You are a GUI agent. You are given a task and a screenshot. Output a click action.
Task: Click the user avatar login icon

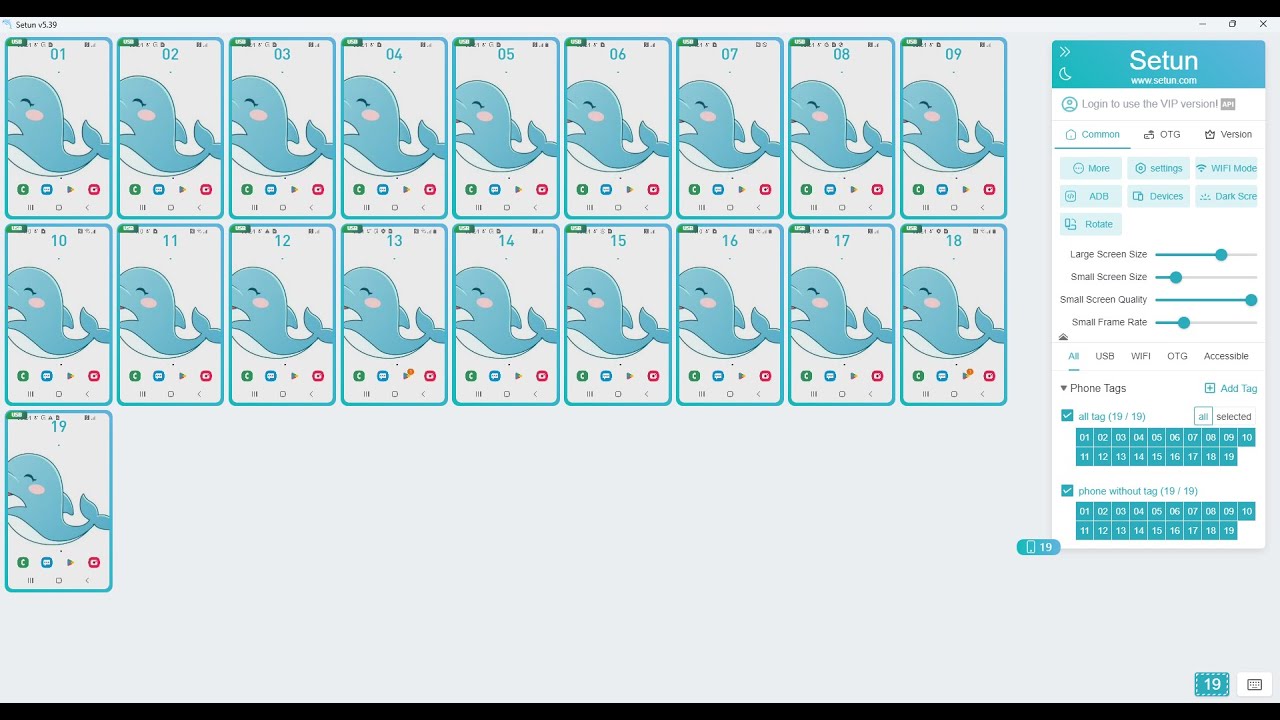coord(1069,104)
